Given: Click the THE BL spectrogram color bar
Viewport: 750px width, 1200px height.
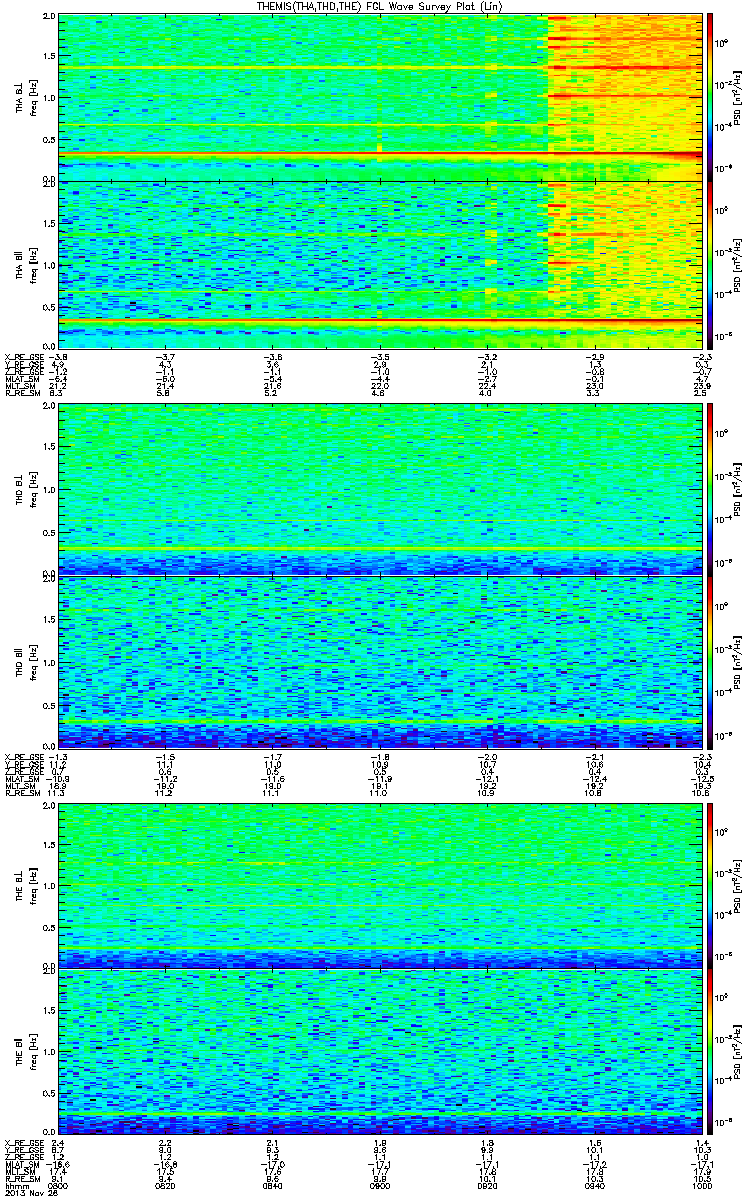Looking at the screenshot, I should tap(711, 884).
